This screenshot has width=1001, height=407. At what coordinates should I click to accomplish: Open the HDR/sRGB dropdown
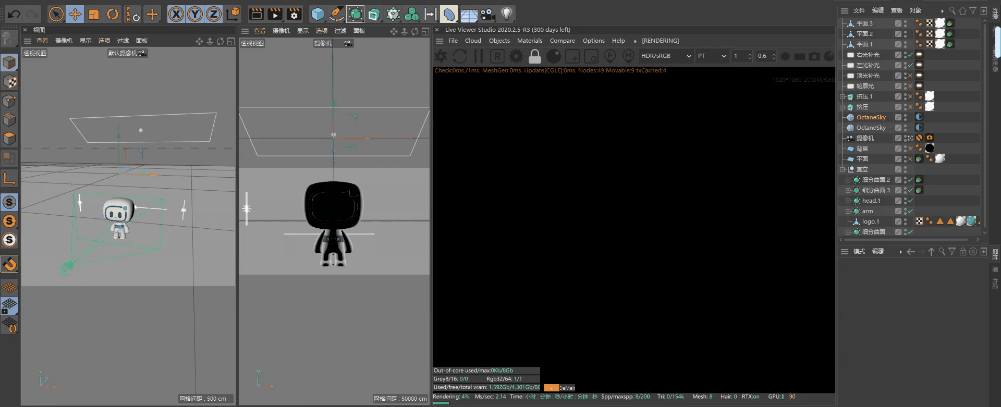coord(666,56)
